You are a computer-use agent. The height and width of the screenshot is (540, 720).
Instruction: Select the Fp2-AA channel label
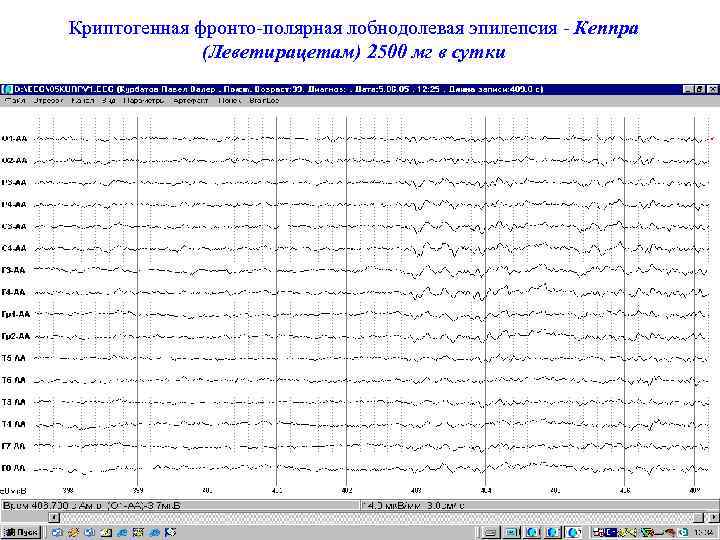point(16,337)
